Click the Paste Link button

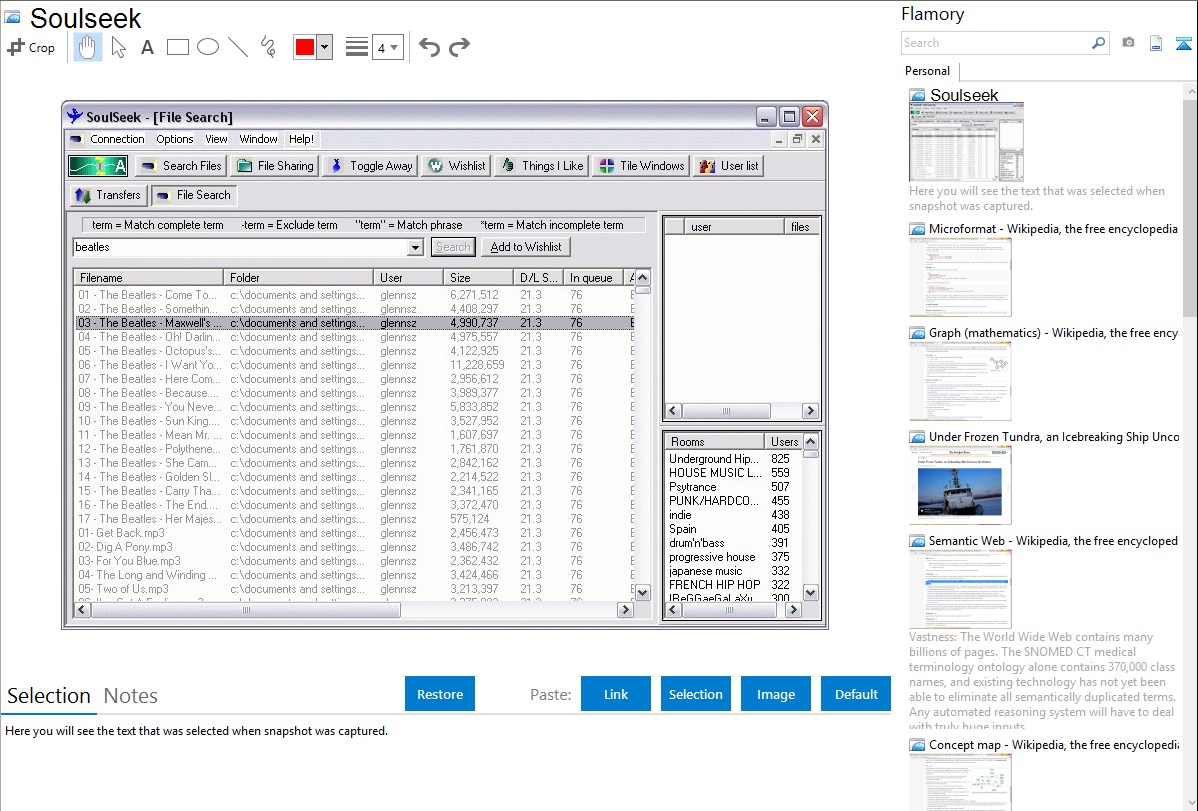click(x=616, y=694)
